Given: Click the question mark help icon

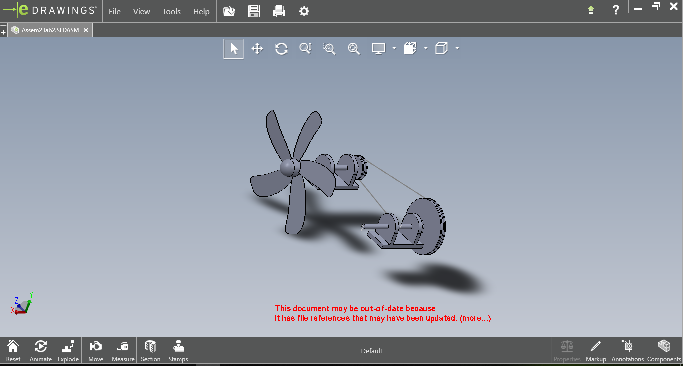Looking at the screenshot, I should point(615,10).
